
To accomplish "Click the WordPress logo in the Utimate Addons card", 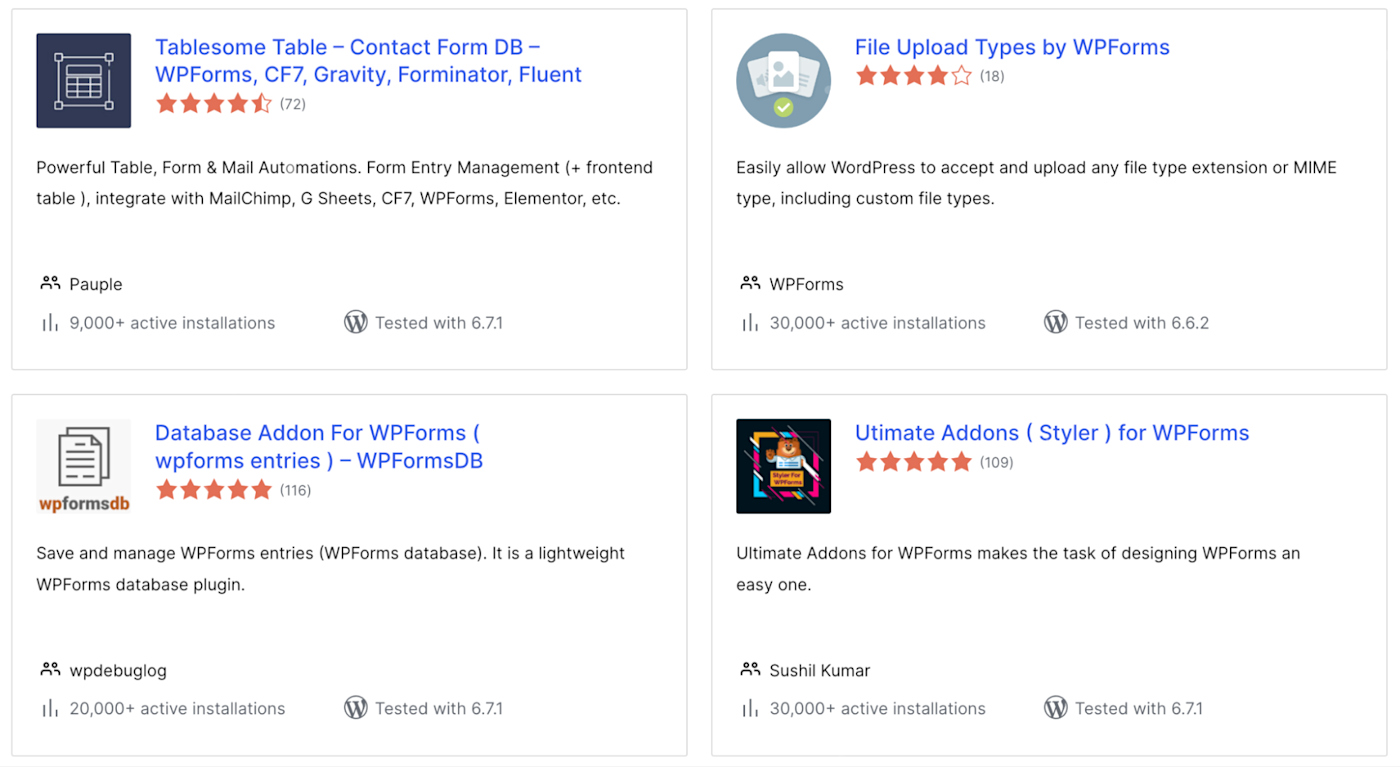I will (x=1056, y=708).
